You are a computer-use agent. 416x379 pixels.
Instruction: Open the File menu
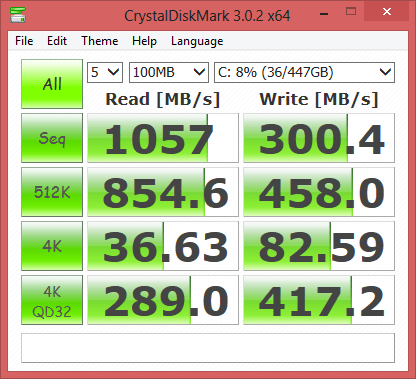[24, 41]
